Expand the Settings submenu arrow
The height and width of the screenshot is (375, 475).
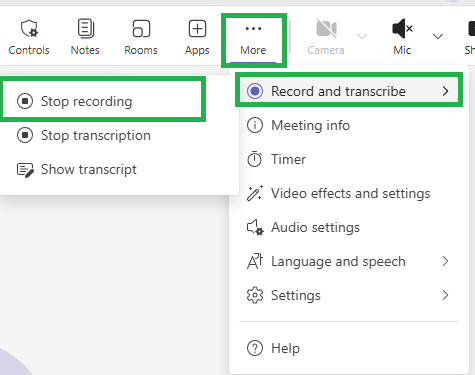pos(446,295)
